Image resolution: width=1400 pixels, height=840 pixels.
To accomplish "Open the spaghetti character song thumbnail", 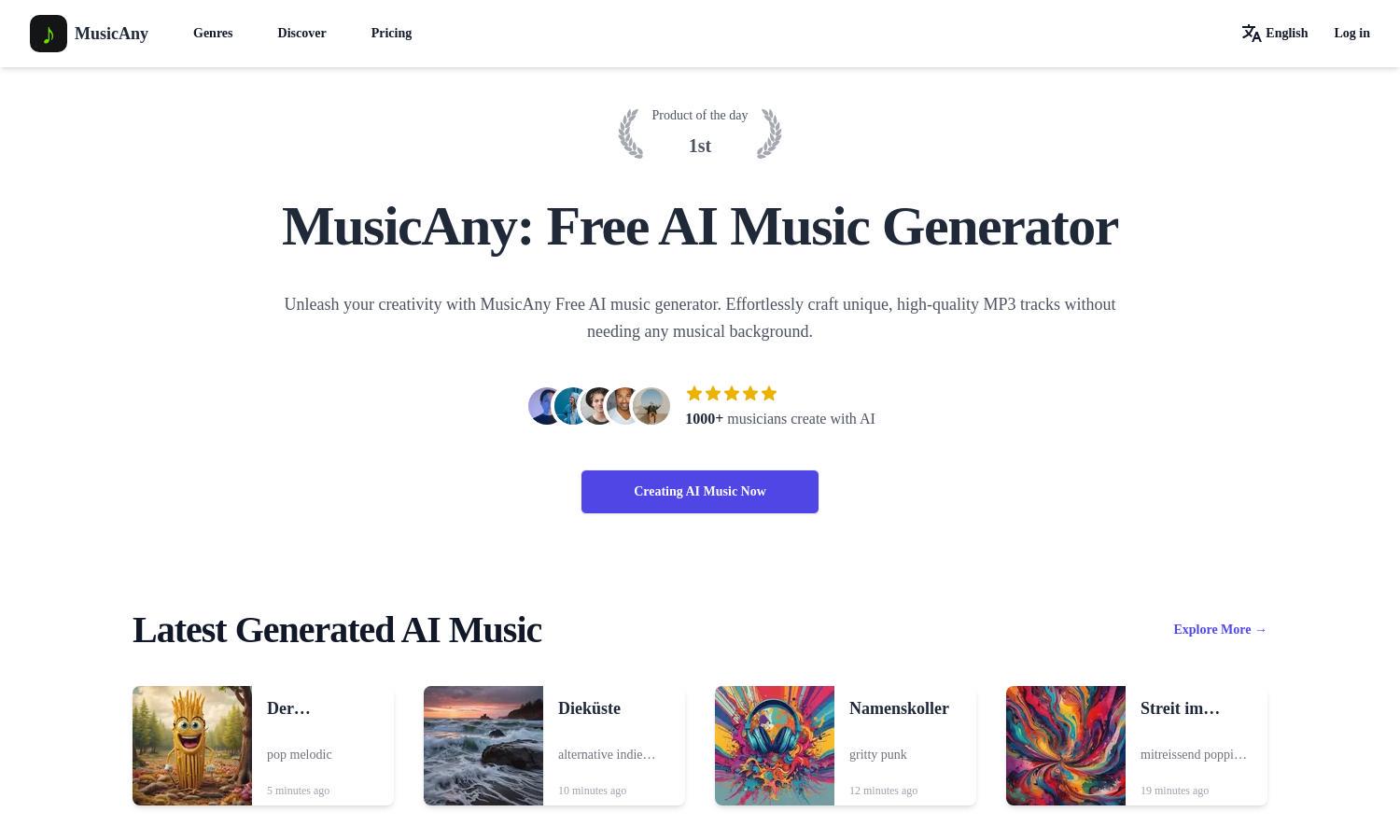I will tap(192, 746).
